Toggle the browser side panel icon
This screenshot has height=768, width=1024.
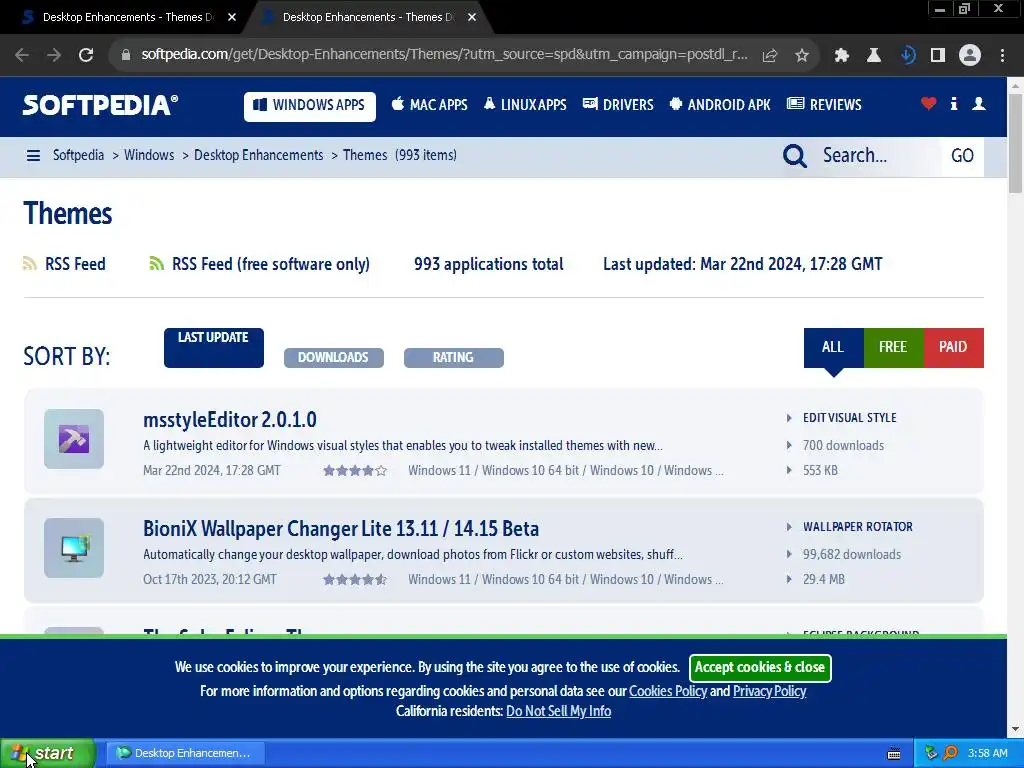coord(938,56)
